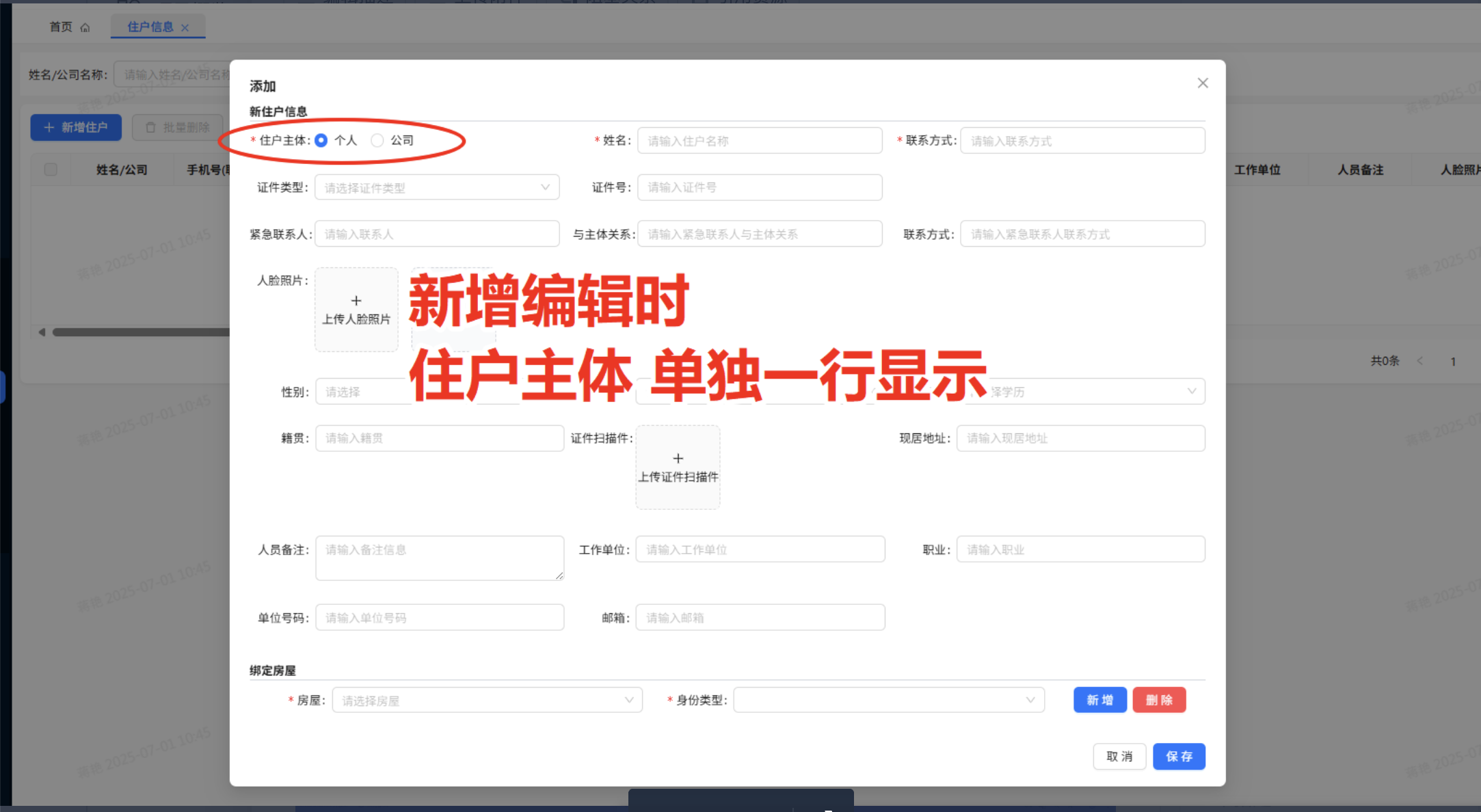Click the 籍贯 input field
The image size is (1481, 812).
[440, 438]
